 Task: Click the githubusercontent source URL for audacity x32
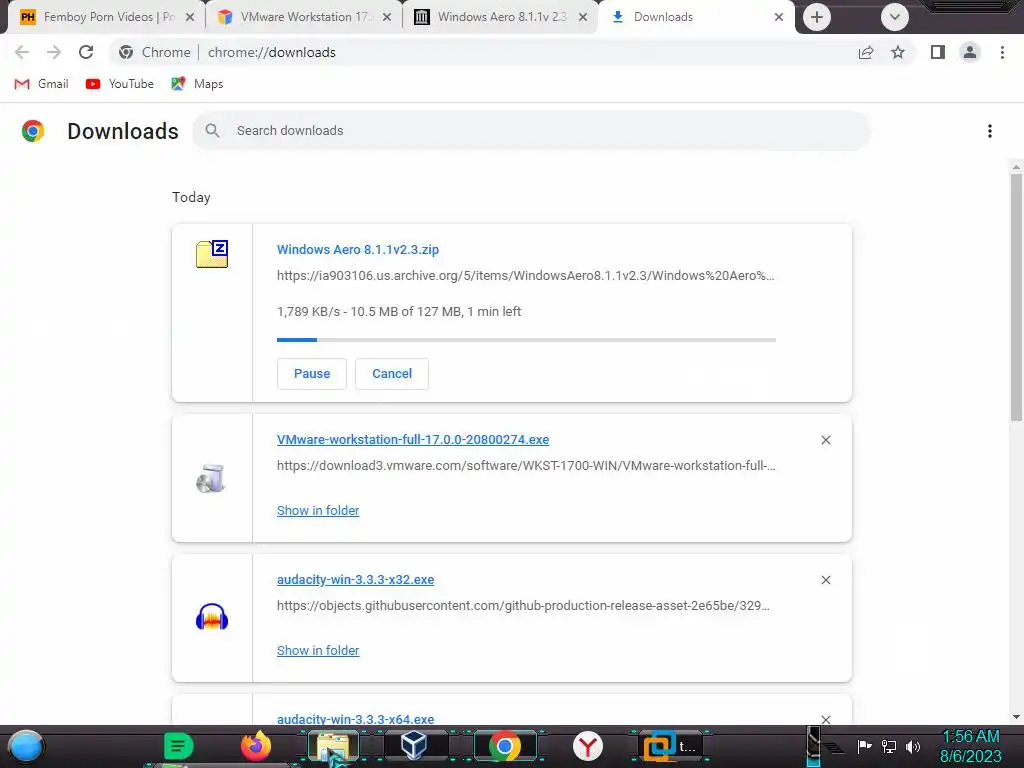pos(523,605)
